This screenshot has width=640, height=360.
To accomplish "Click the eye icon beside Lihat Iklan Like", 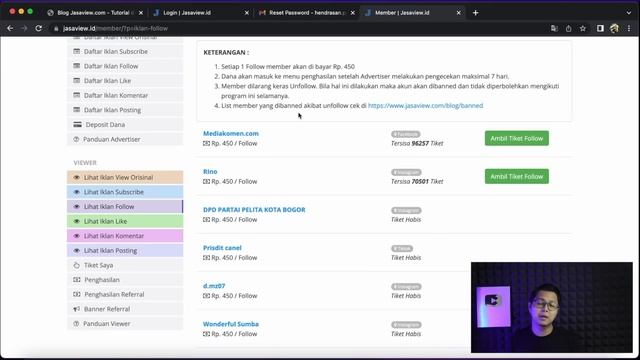I will (76, 221).
